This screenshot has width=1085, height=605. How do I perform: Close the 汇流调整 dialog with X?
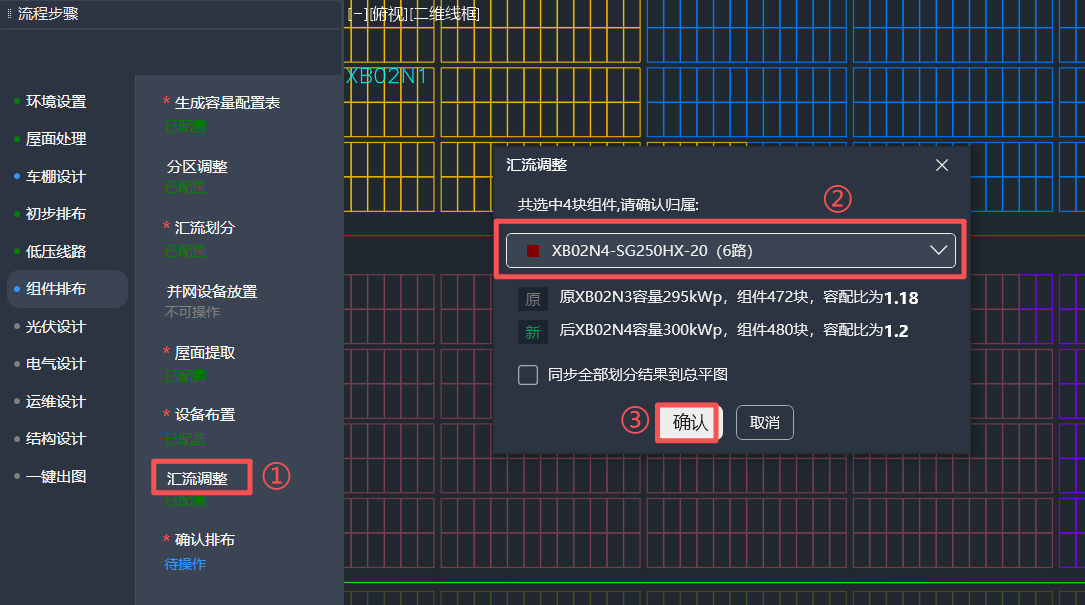pyautogui.click(x=942, y=165)
